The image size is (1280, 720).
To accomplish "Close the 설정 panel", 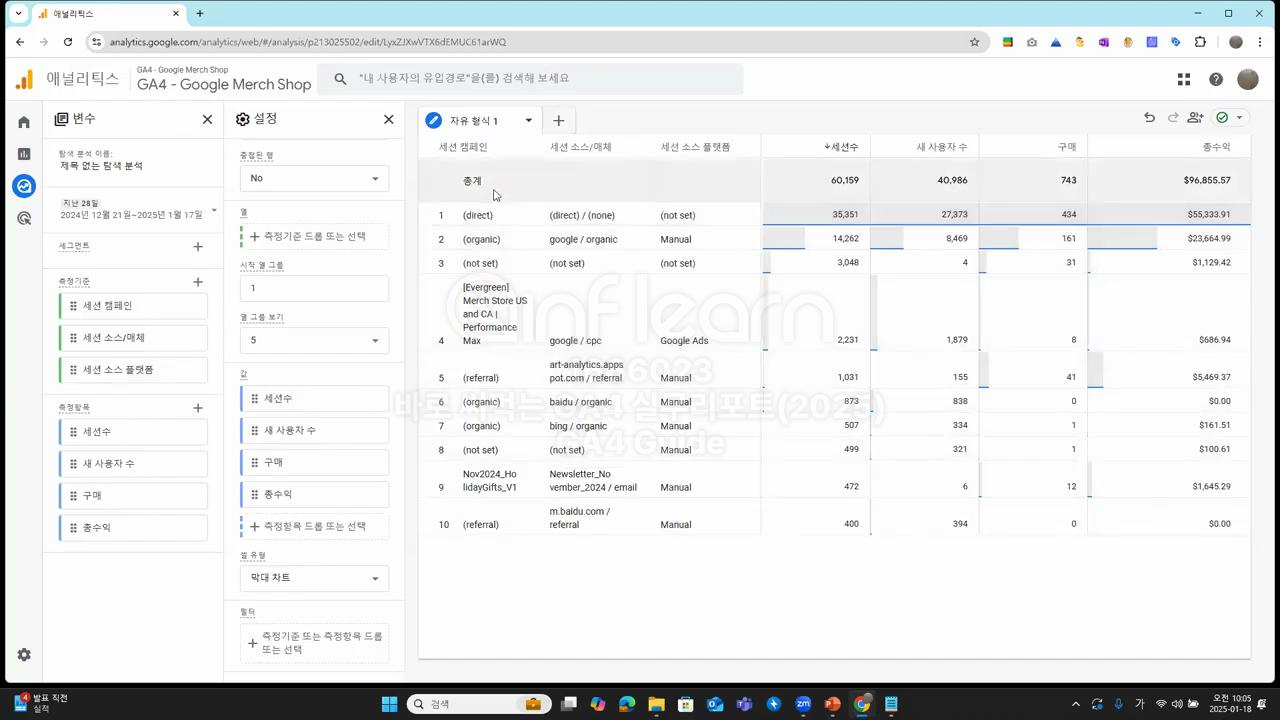I will pyautogui.click(x=389, y=119).
